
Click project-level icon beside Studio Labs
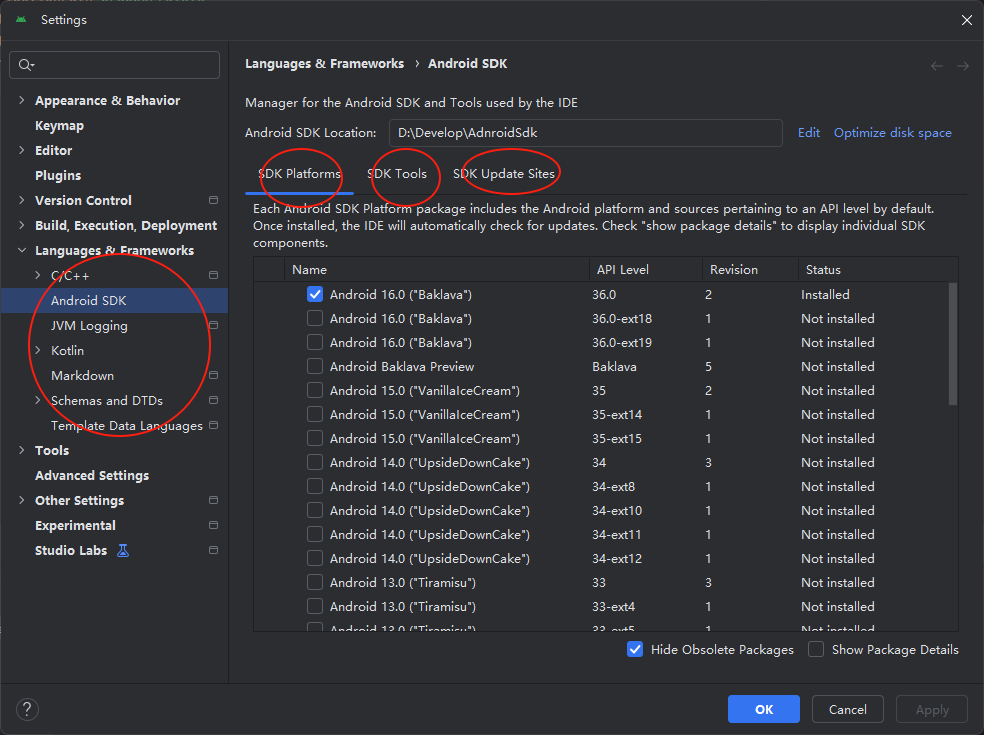tap(213, 550)
